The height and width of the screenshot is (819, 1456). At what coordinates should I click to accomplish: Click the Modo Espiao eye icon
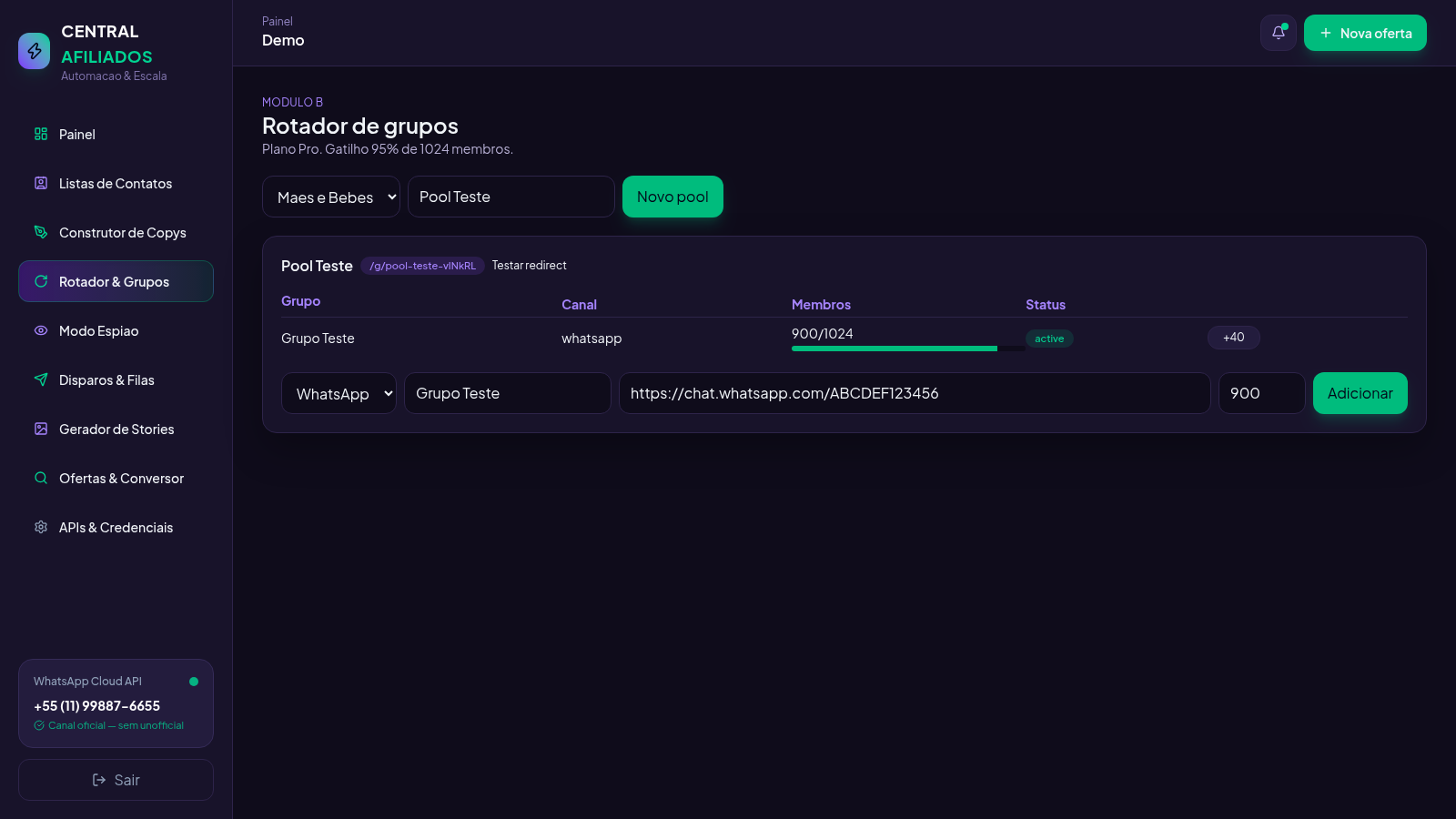[x=41, y=330]
